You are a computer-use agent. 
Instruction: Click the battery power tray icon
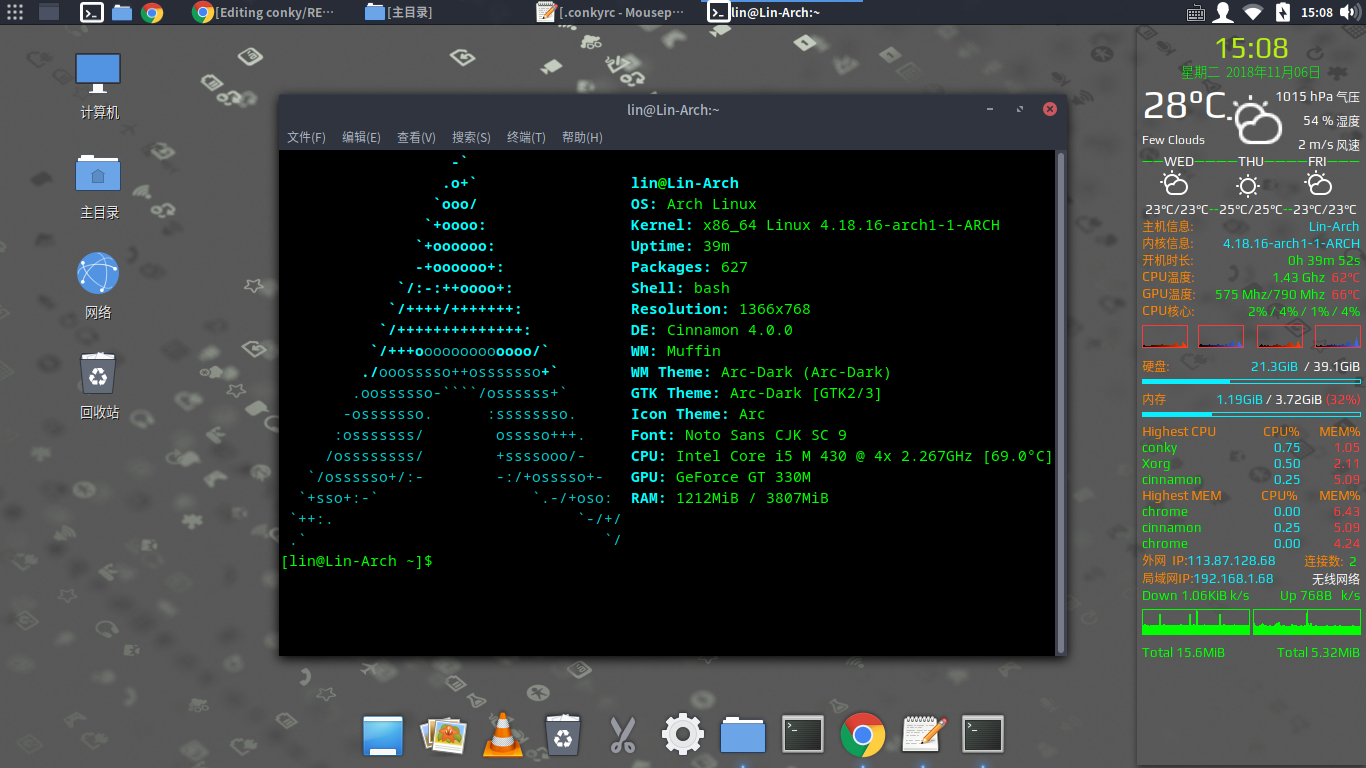click(1282, 13)
